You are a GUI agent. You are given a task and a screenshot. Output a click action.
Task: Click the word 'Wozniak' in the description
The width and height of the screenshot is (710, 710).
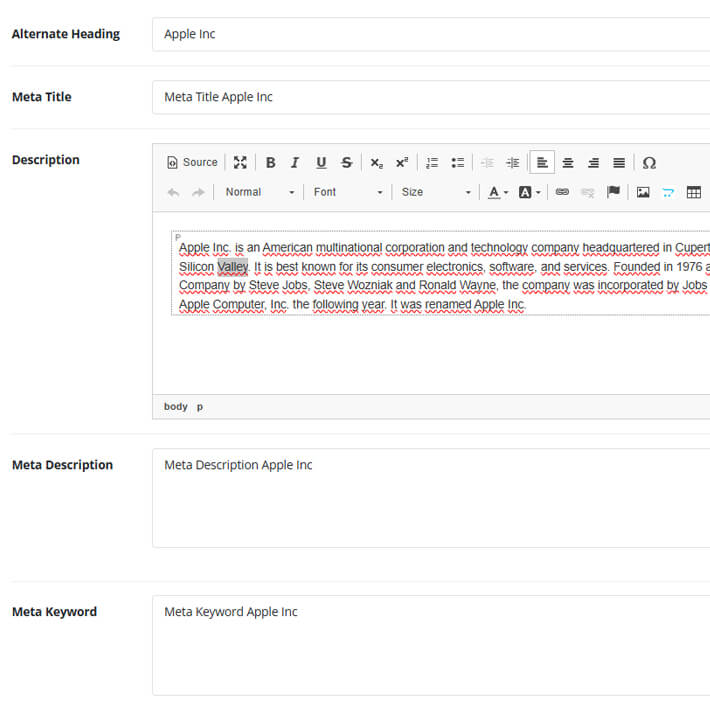pos(370,285)
